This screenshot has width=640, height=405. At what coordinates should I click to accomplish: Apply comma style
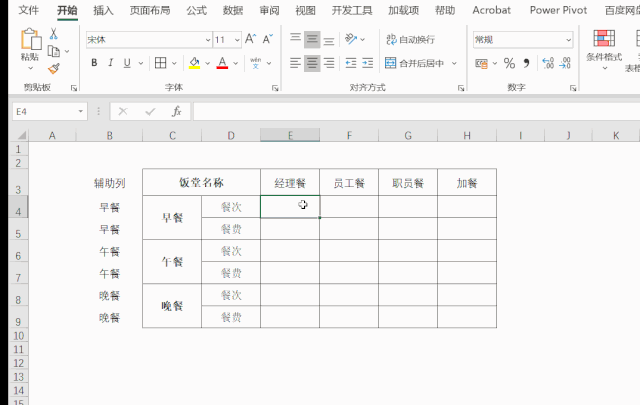point(527,63)
